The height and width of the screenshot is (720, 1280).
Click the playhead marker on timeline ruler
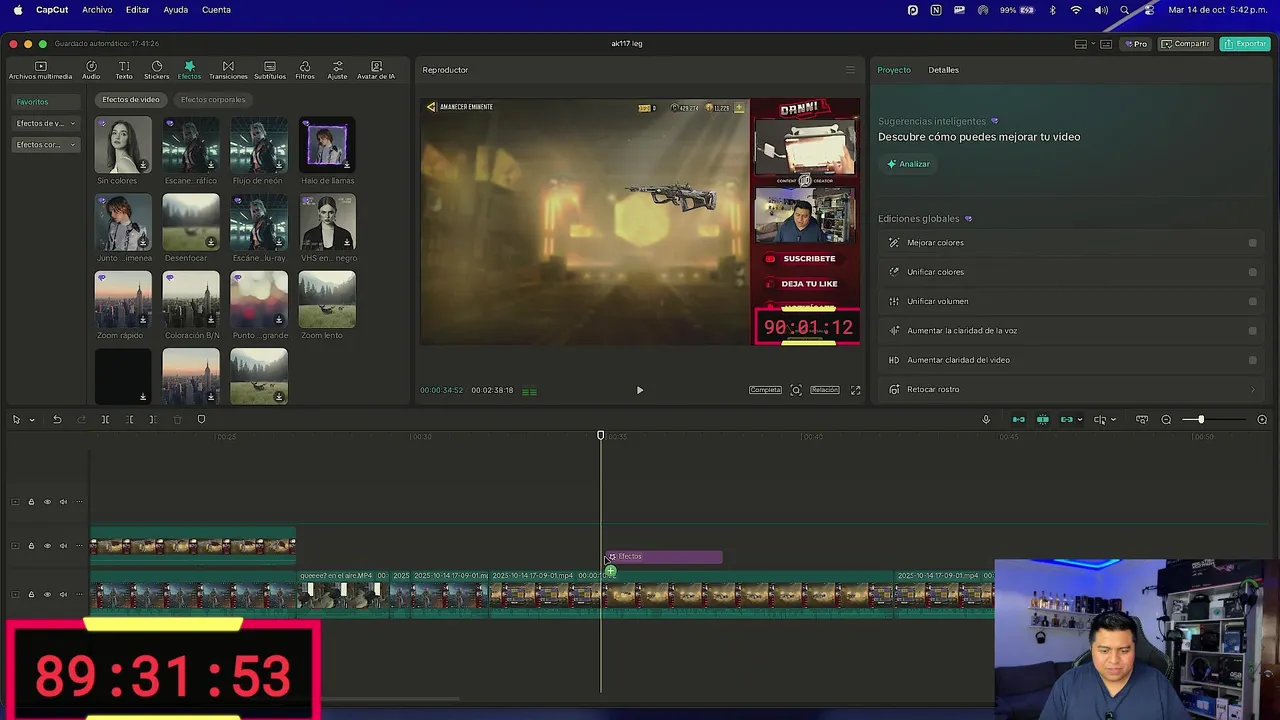pos(601,436)
